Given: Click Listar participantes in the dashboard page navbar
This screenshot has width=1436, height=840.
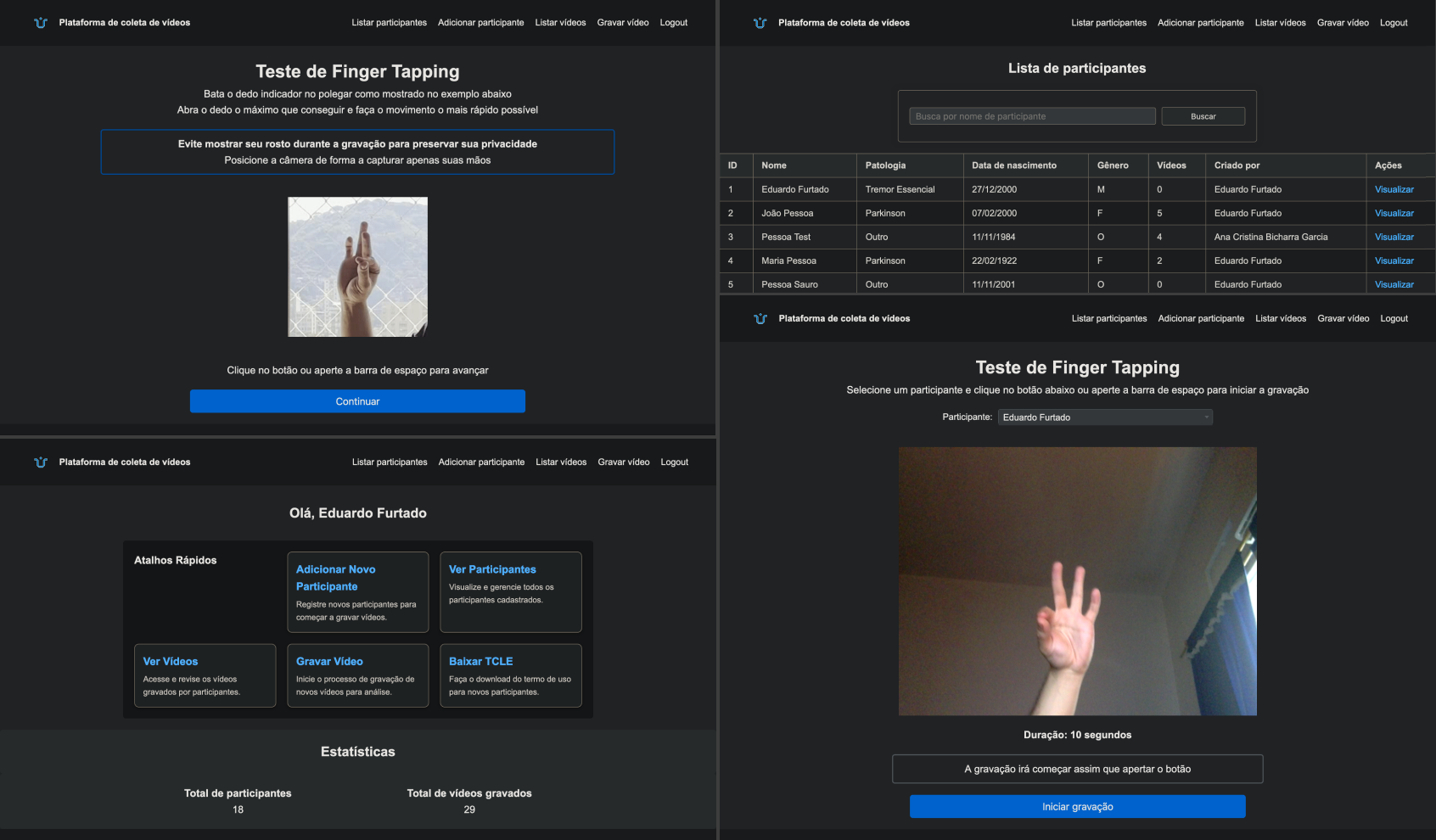Looking at the screenshot, I should [x=390, y=462].
